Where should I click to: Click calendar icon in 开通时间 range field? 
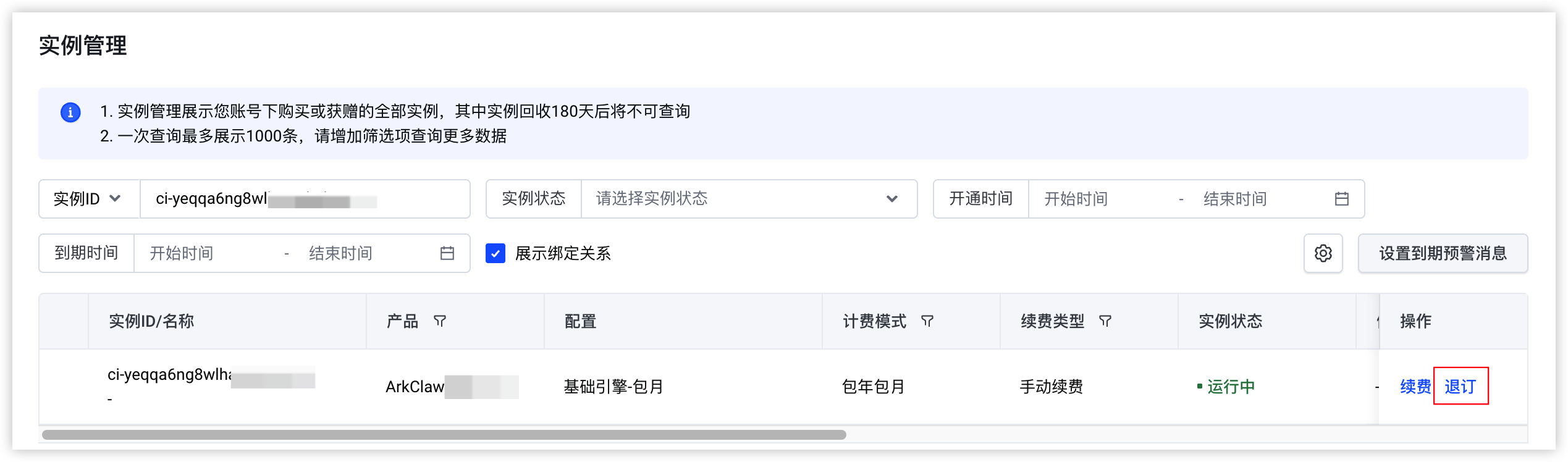tap(1341, 199)
